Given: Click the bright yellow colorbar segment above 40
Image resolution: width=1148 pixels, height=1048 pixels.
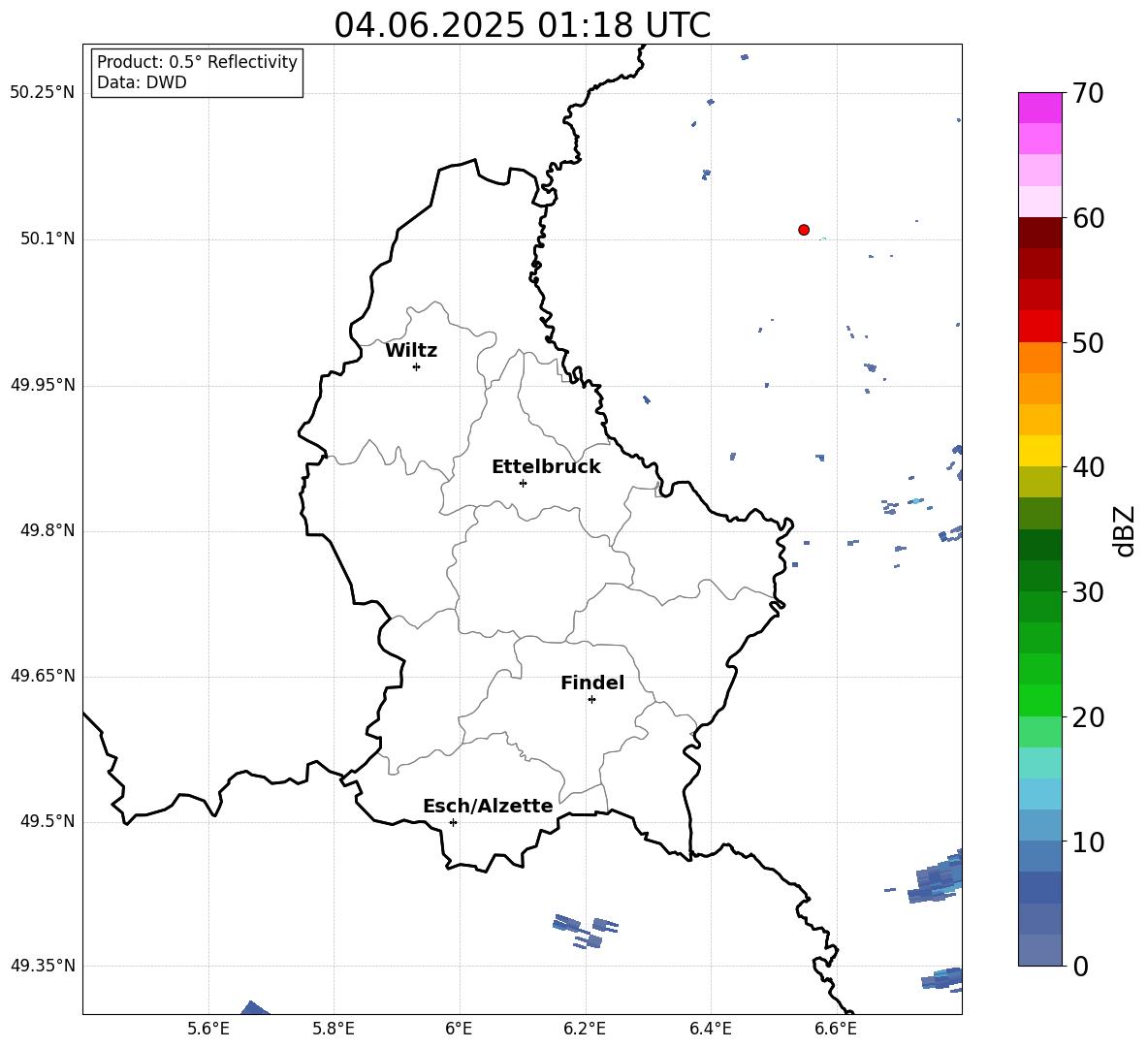Looking at the screenshot, I should pos(1040,451).
